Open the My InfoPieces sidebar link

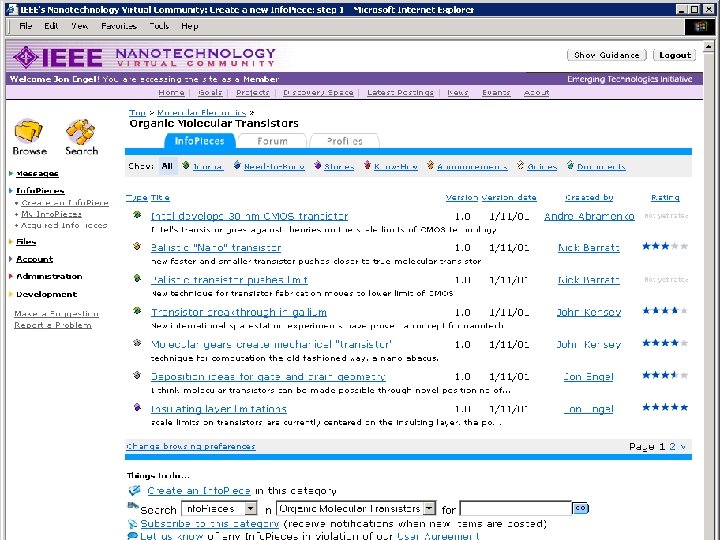(x=51, y=214)
